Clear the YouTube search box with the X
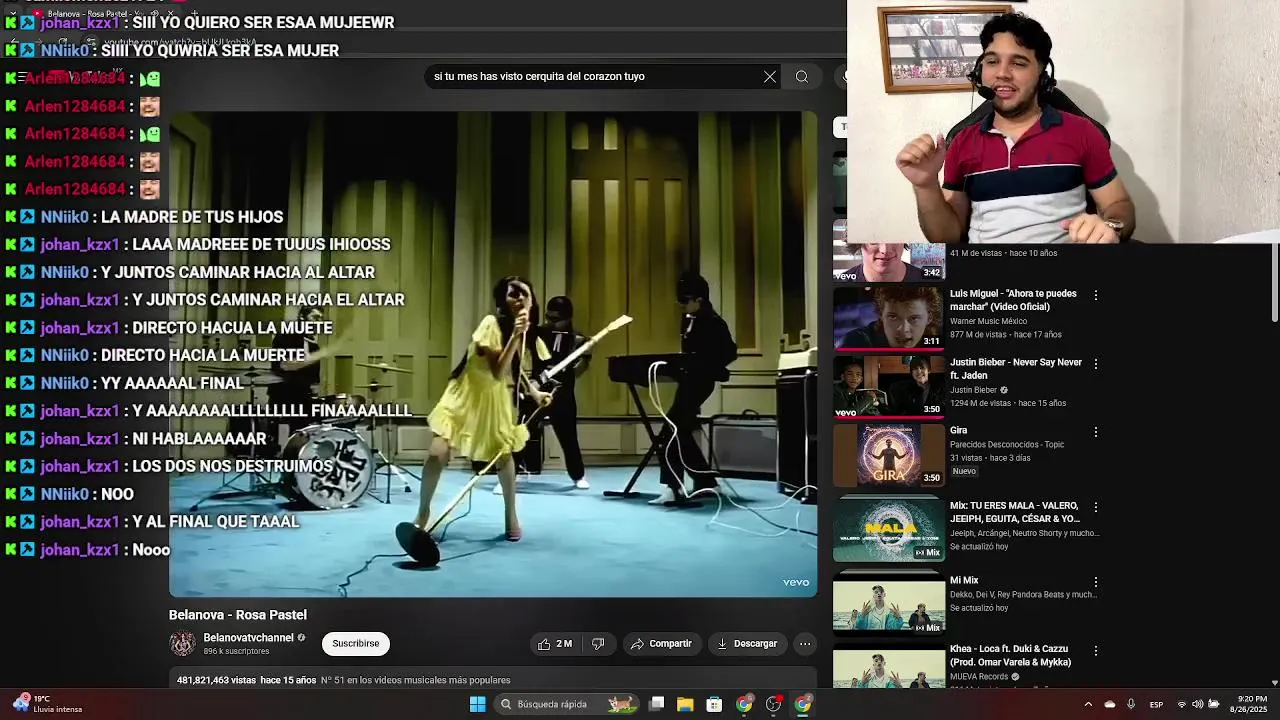Image resolution: width=1280 pixels, height=720 pixels. 770,76
